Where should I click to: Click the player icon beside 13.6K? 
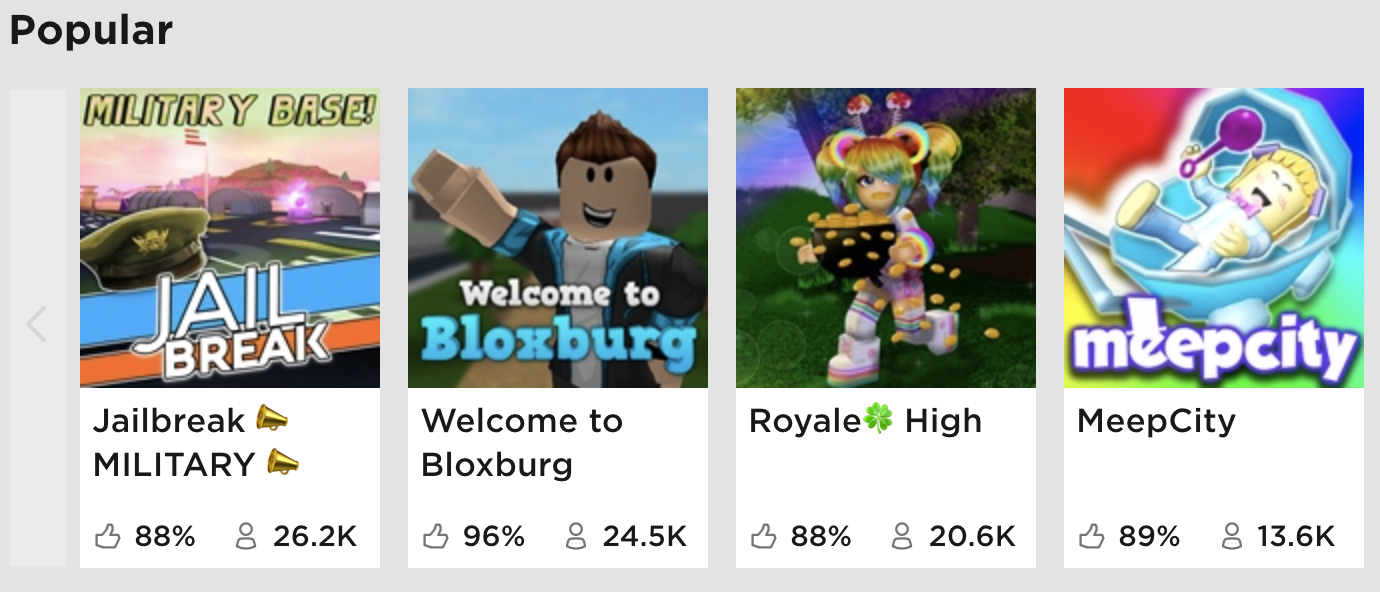click(x=1232, y=537)
